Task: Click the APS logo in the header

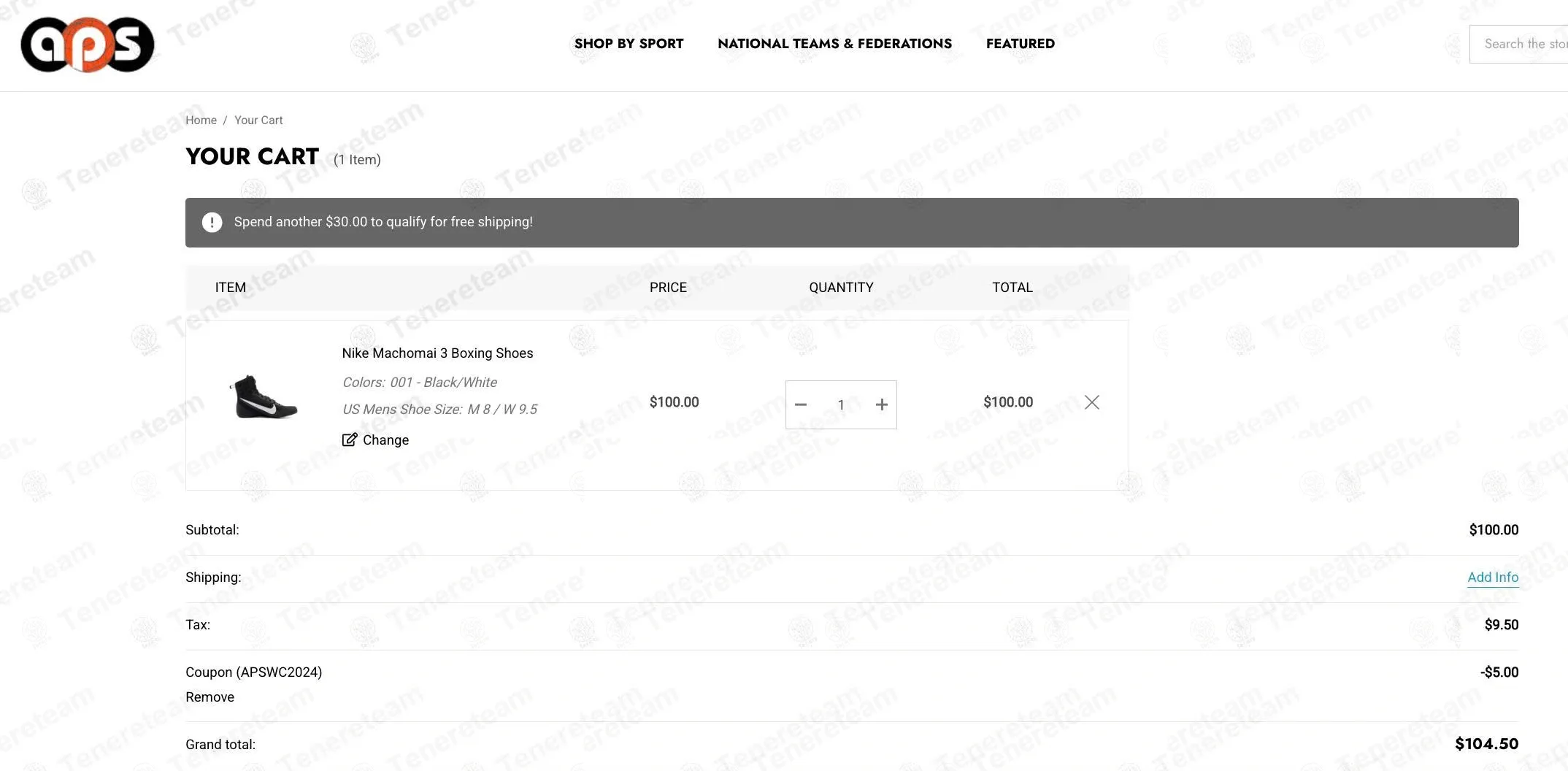Action: point(88,45)
